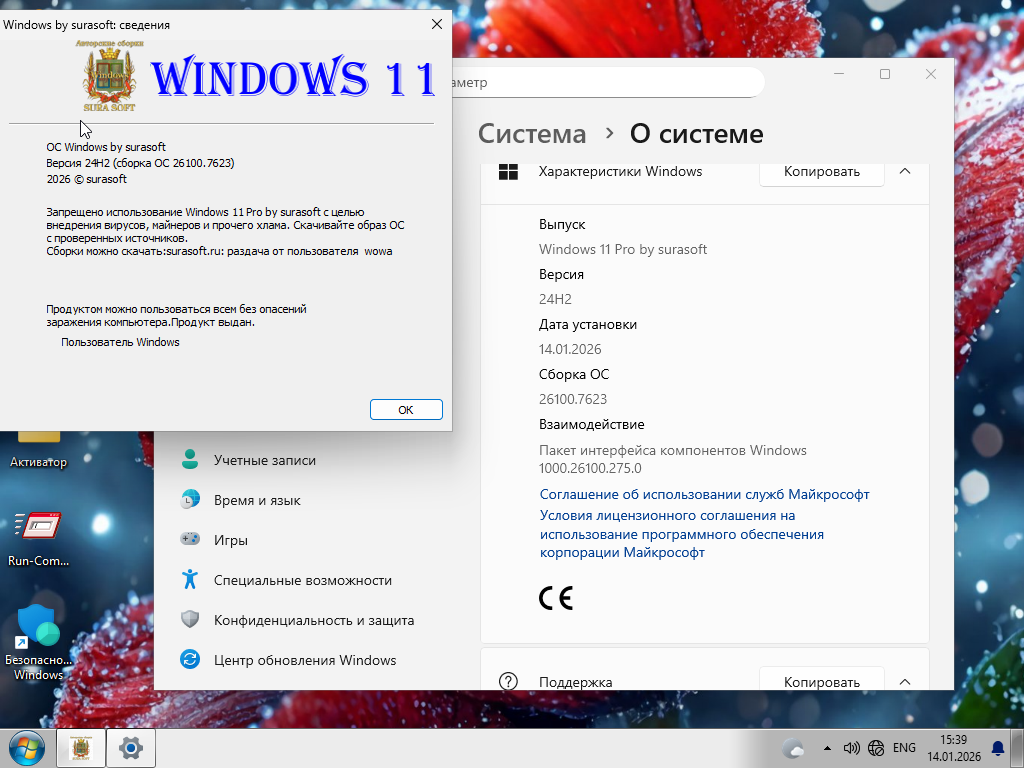Click the Windows logo in Характеристики header
1024x768 pixels.
point(508,171)
